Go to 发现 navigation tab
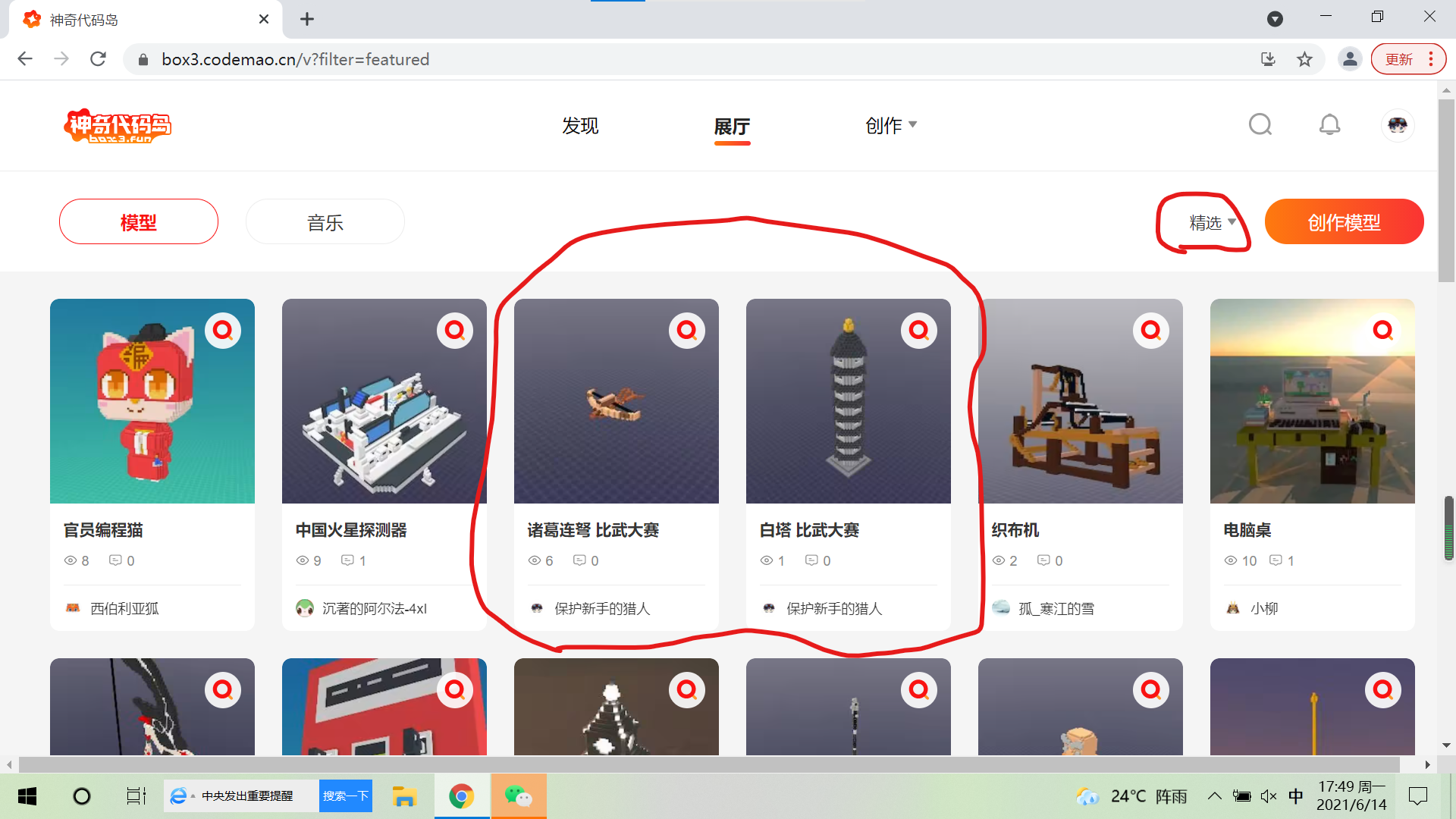 point(580,125)
